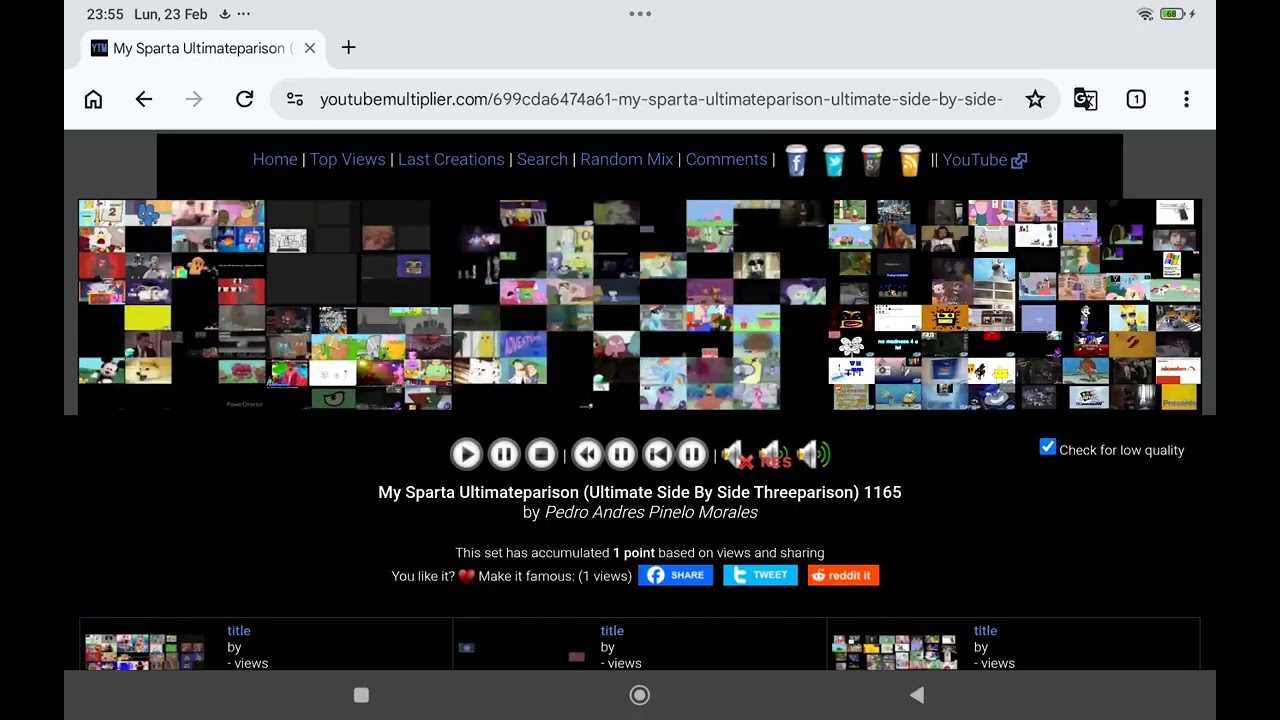Follow the YouTube external link
1280x720 pixels.
click(x=985, y=160)
